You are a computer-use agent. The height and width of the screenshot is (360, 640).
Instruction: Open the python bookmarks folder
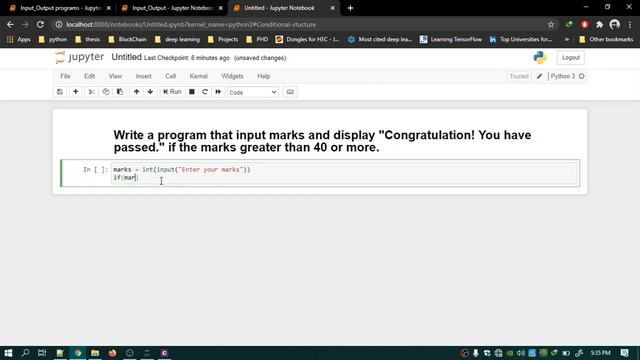[53, 40]
